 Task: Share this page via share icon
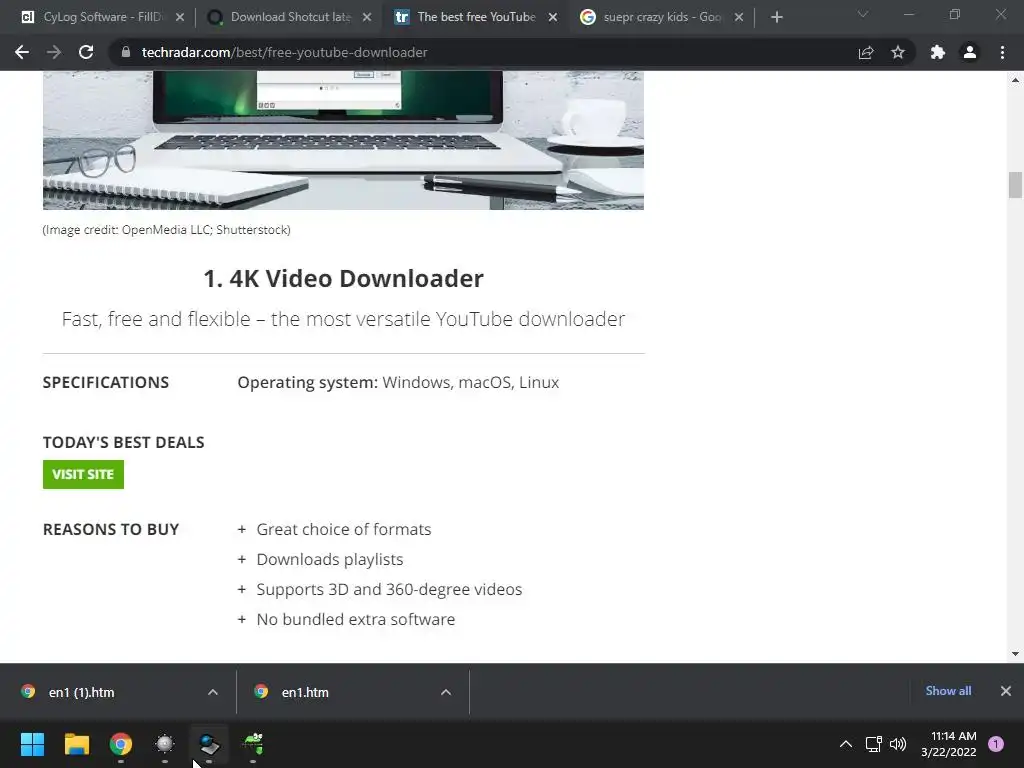coord(866,52)
